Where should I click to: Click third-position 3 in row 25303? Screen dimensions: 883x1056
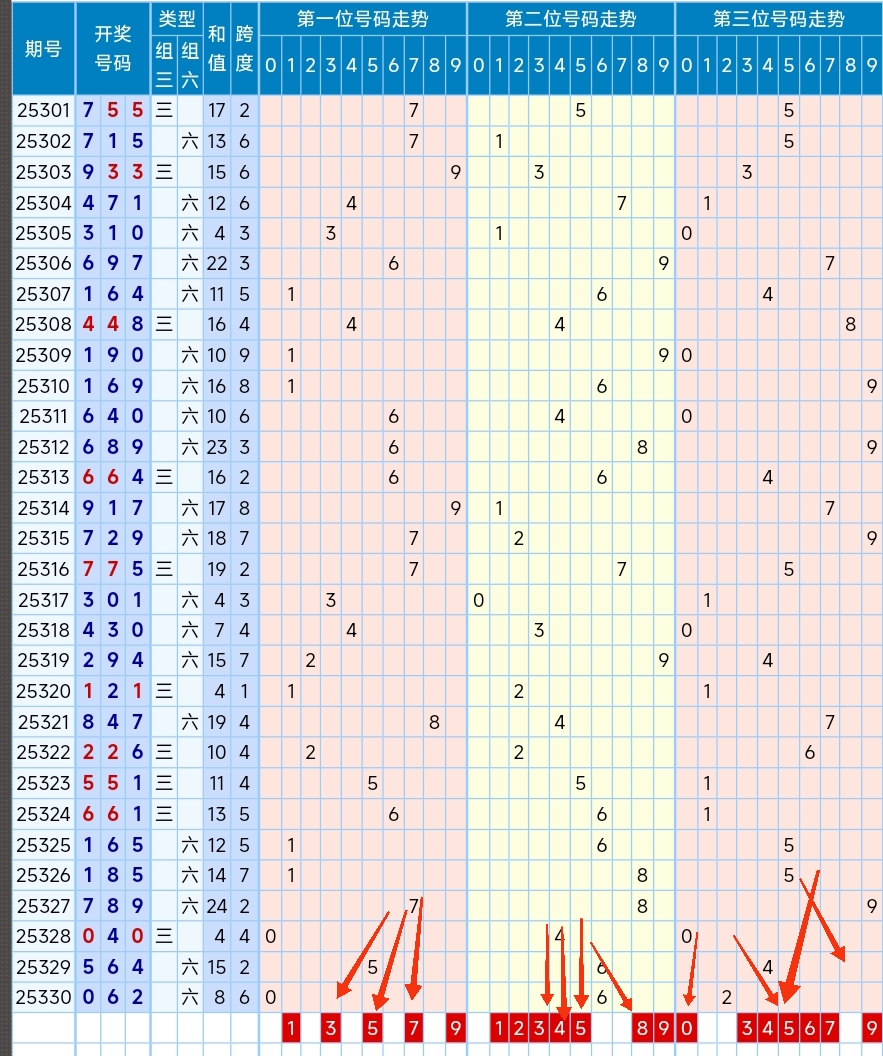tap(747, 172)
